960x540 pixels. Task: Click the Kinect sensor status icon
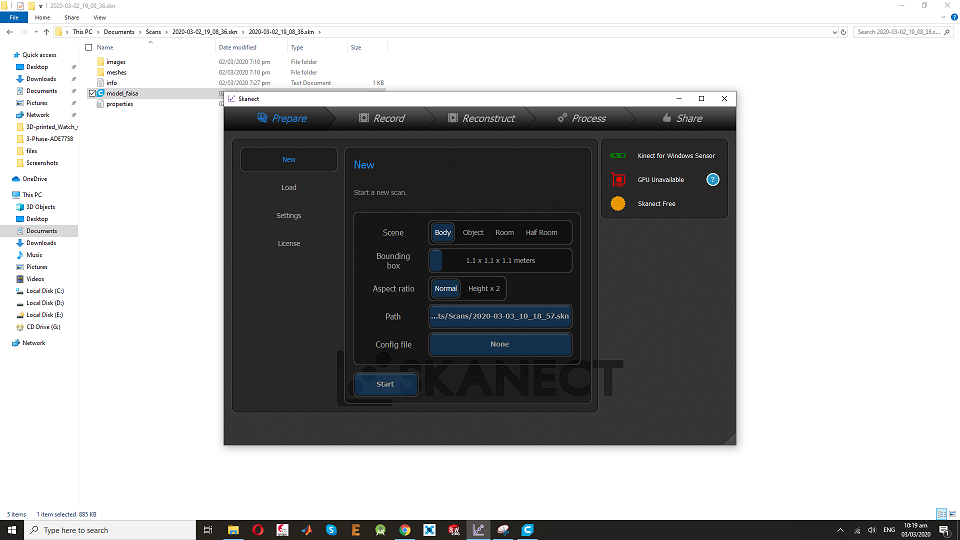(618, 156)
